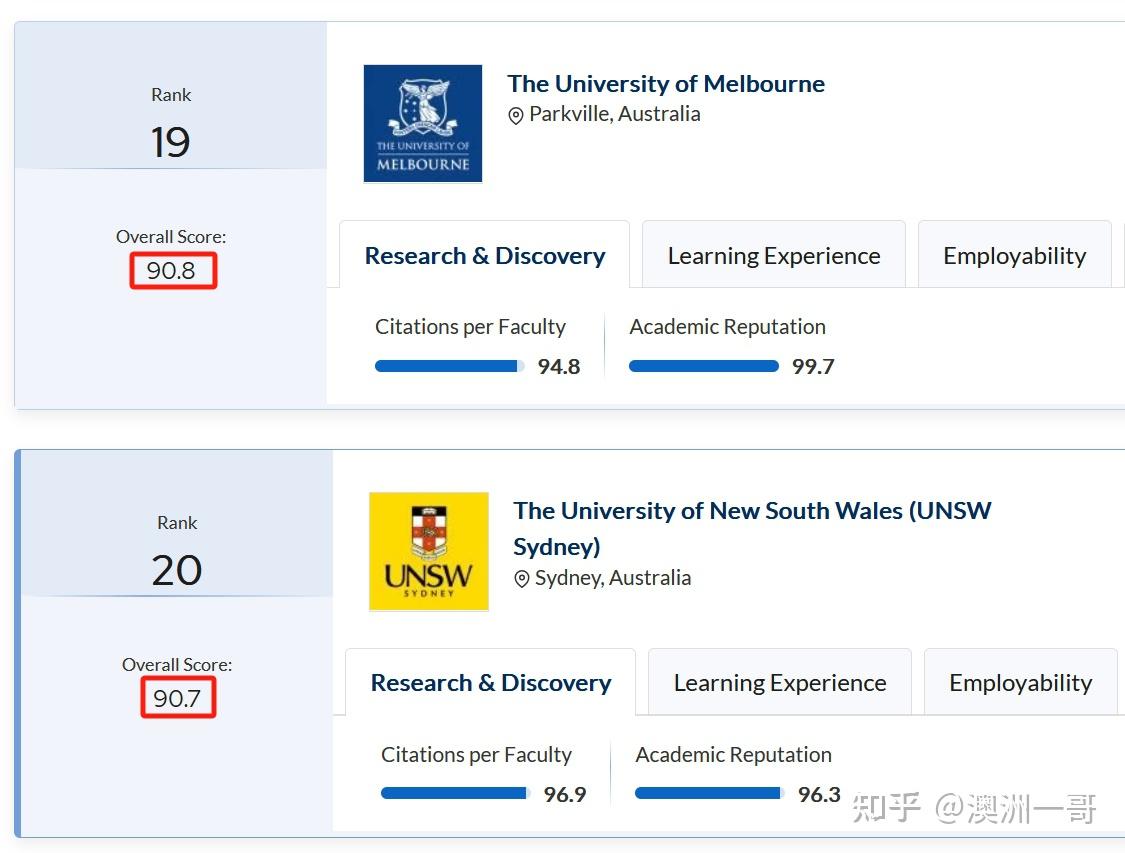Click the Overall Score label on Melbourne's card
The image size is (1125, 853).
[171, 236]
